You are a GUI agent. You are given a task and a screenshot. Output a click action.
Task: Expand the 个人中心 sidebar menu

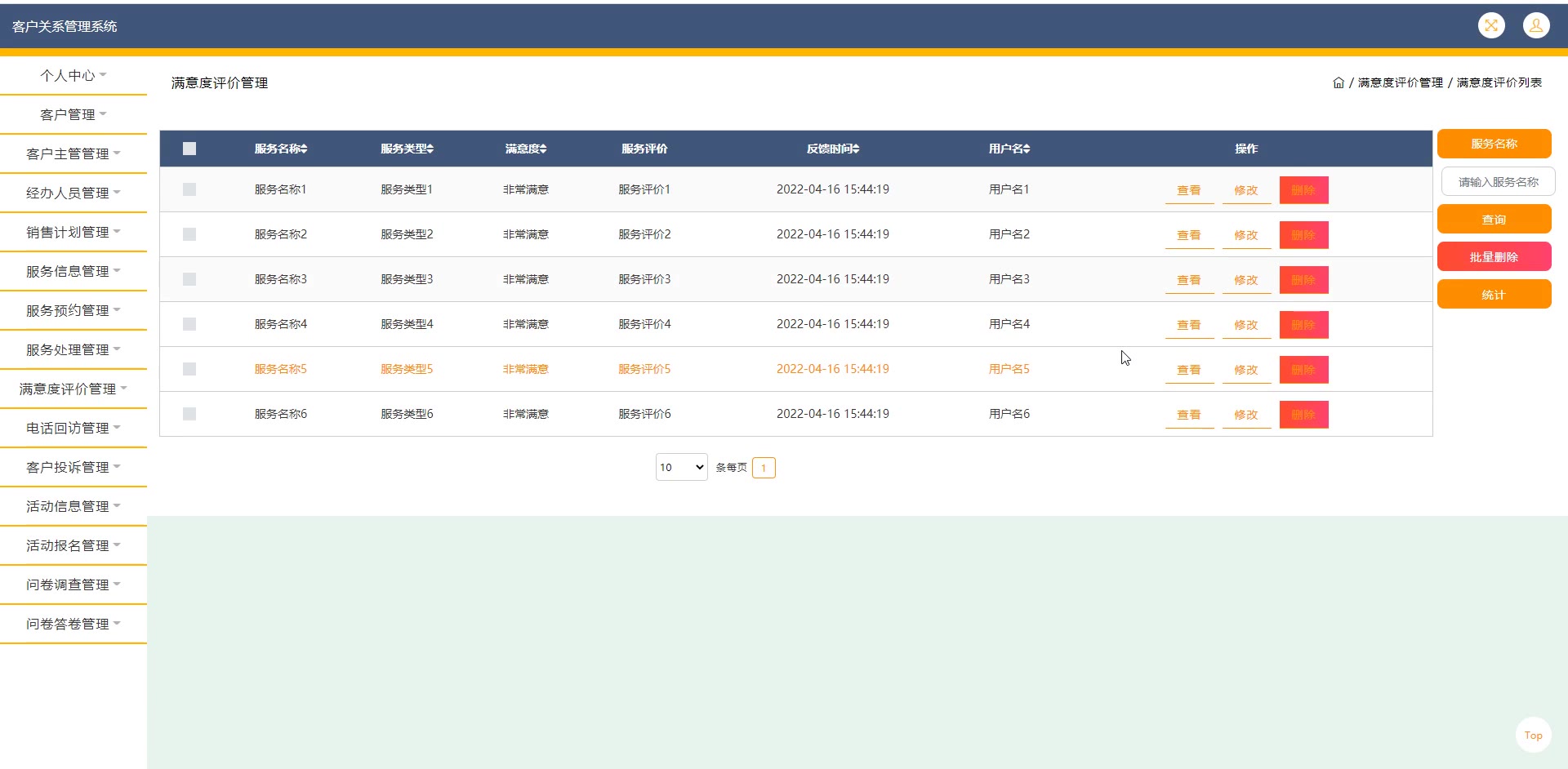coord(73,75)
